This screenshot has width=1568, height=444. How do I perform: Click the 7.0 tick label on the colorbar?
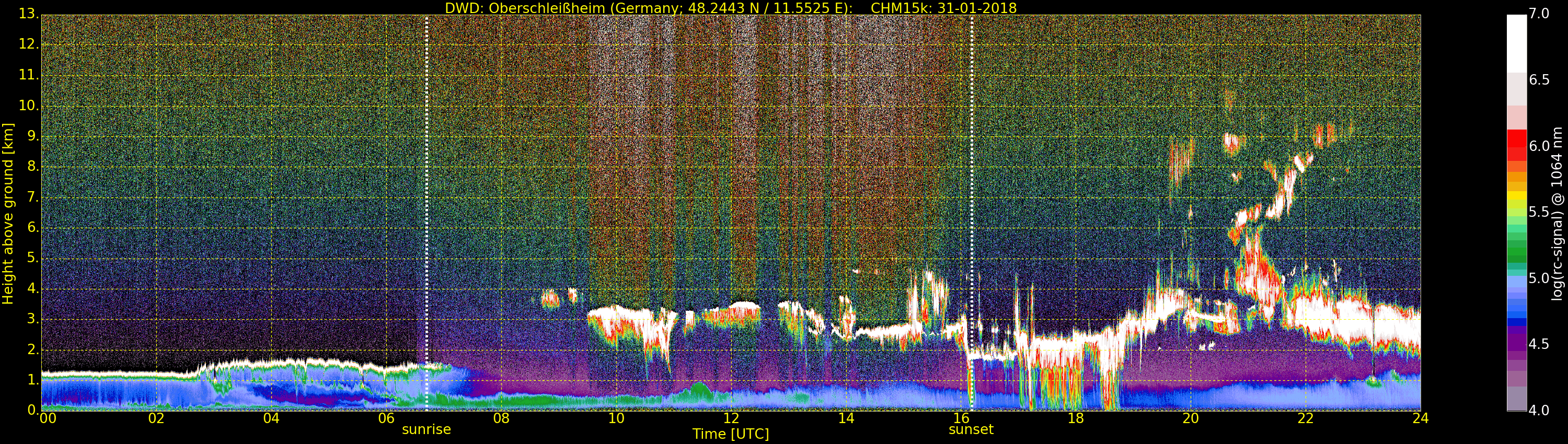(1539, 14)
